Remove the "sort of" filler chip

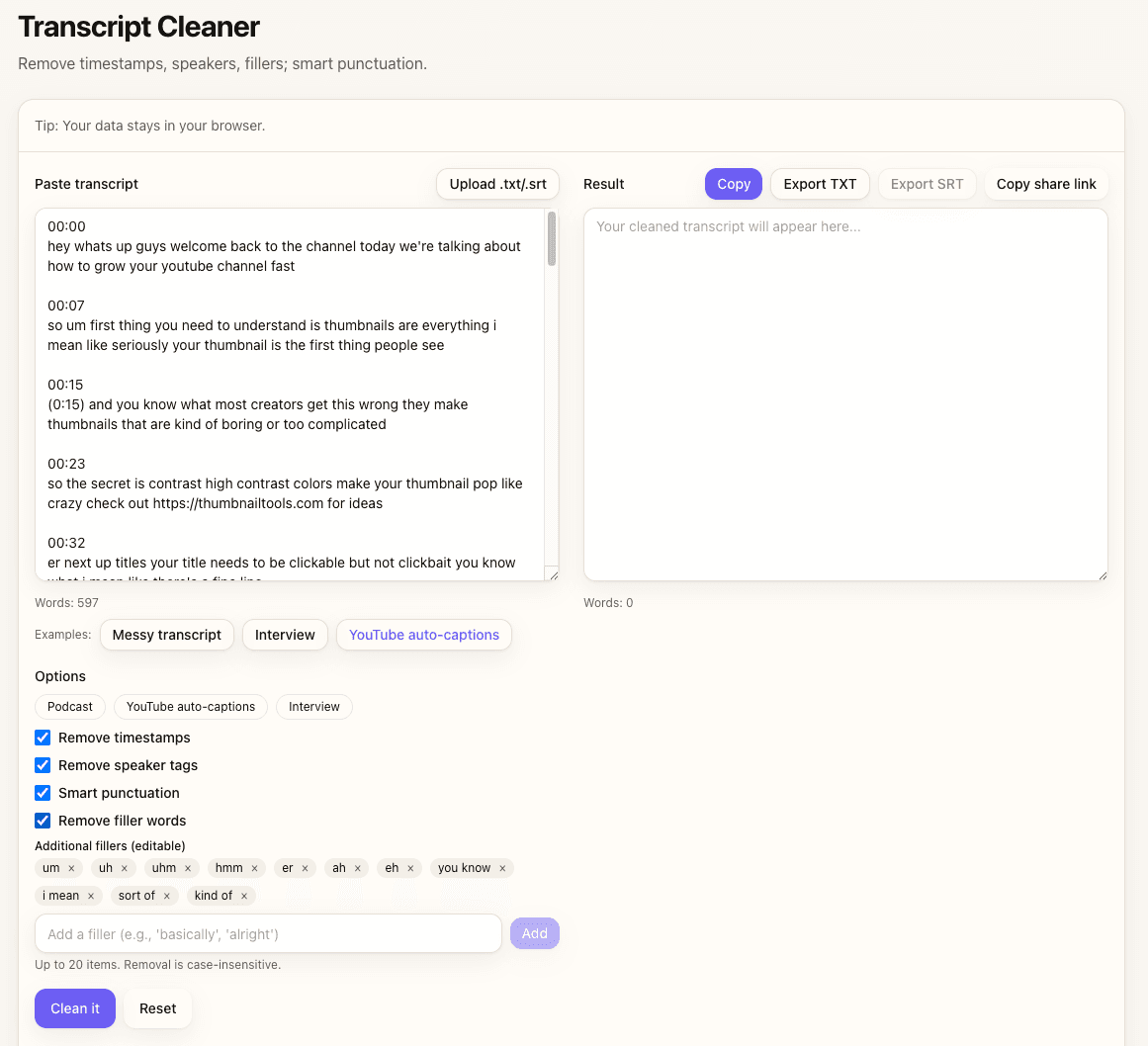(167, 895)
